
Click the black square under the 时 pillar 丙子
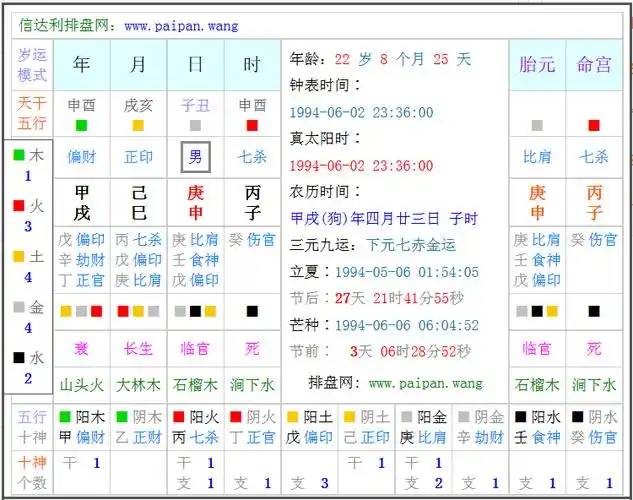[x=252, y=311]
